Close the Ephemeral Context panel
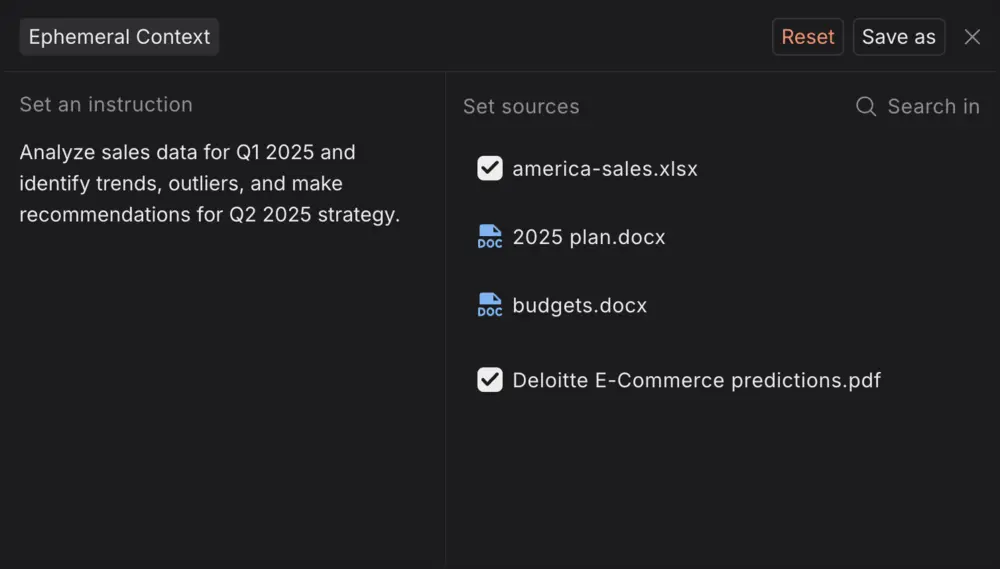 [972, 37]
